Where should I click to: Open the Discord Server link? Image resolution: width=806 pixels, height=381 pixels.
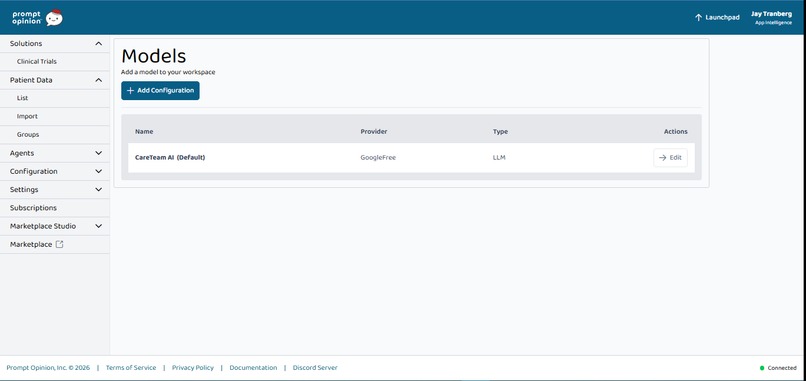[x=315, y=368]
